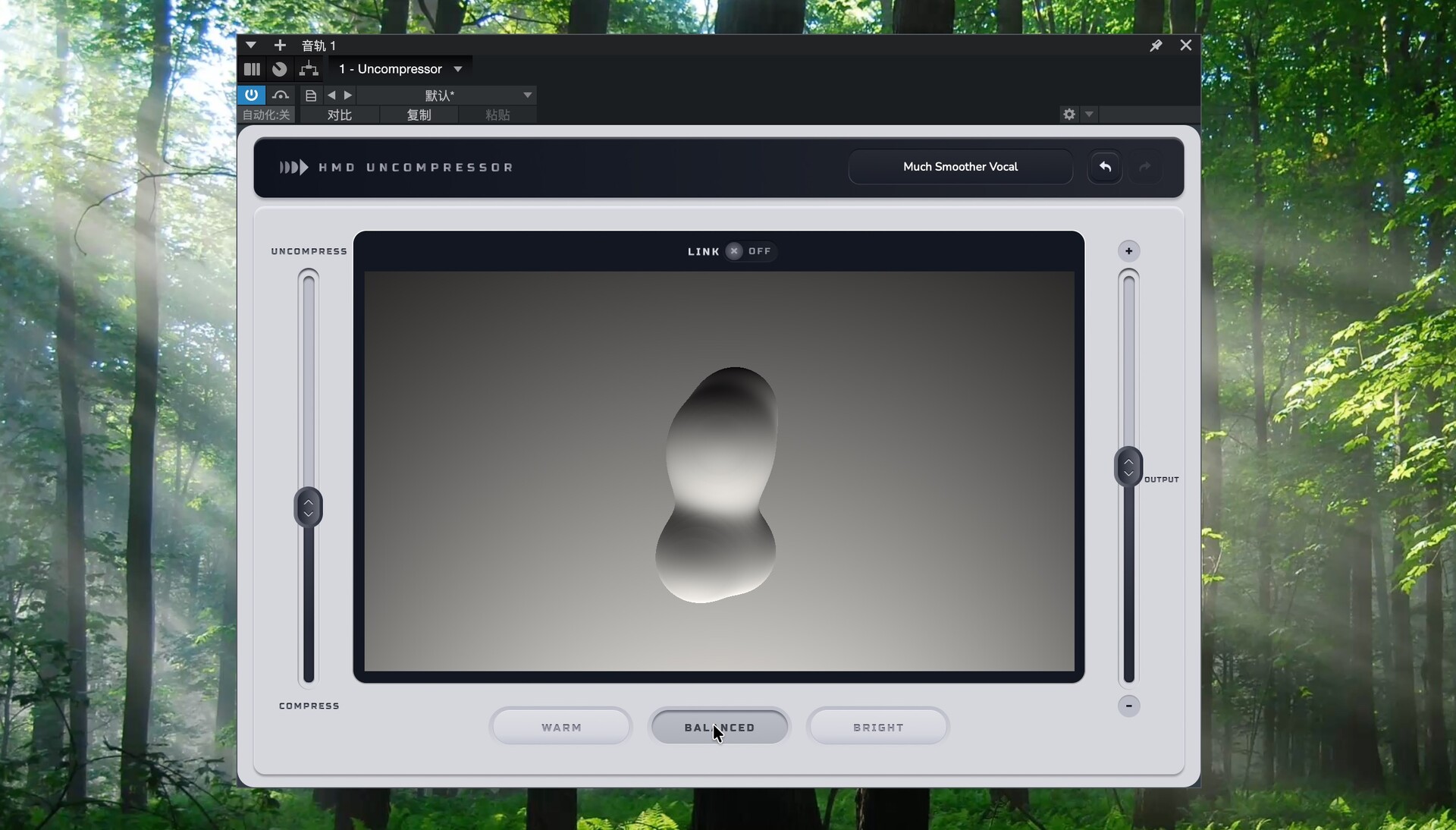Expand the arrow next to gear icon
The width and height of the screenshot is (1456, 830).
[x=1089, y=115]
